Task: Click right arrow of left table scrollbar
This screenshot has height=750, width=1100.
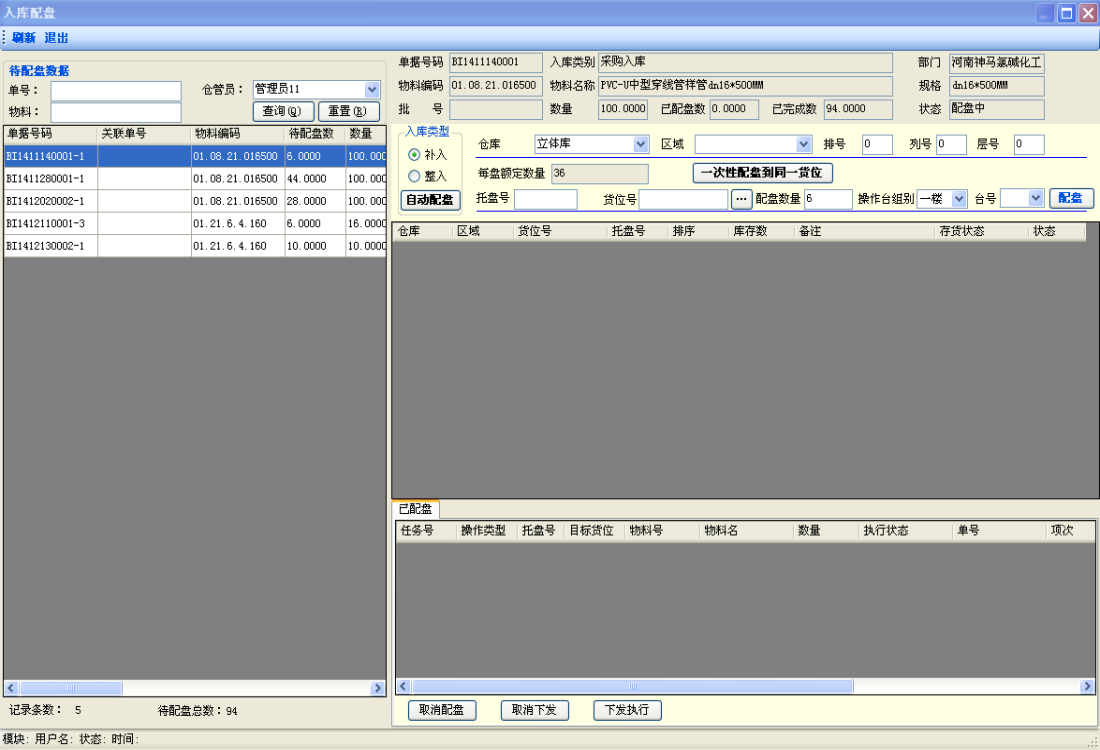Action: coord(377,688)
